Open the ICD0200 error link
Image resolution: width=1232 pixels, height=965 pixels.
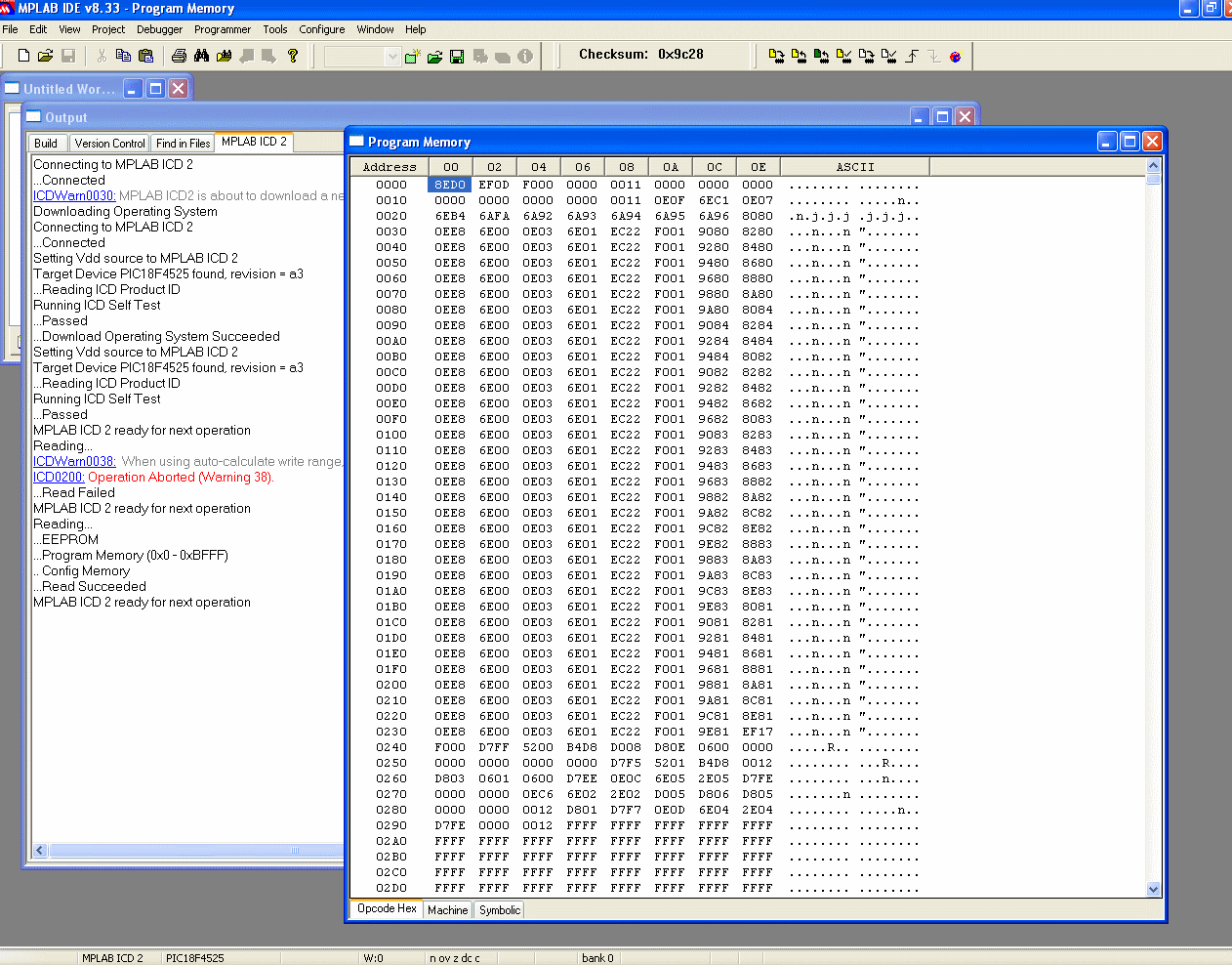(59, 477)
